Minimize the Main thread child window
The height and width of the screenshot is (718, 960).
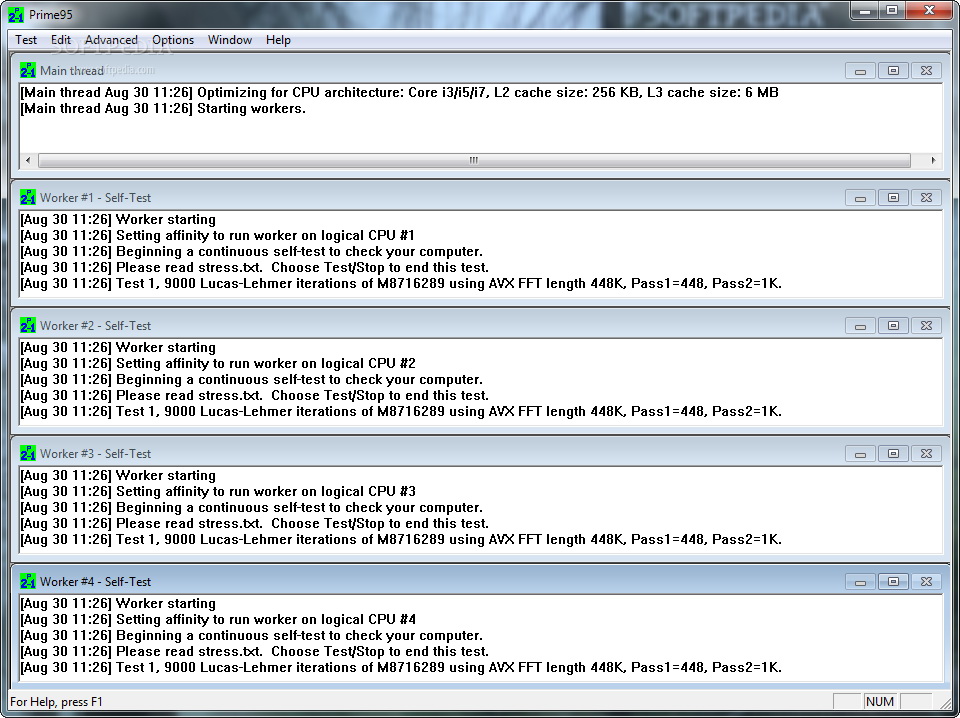pyautogui.click(x=860, y=70)
